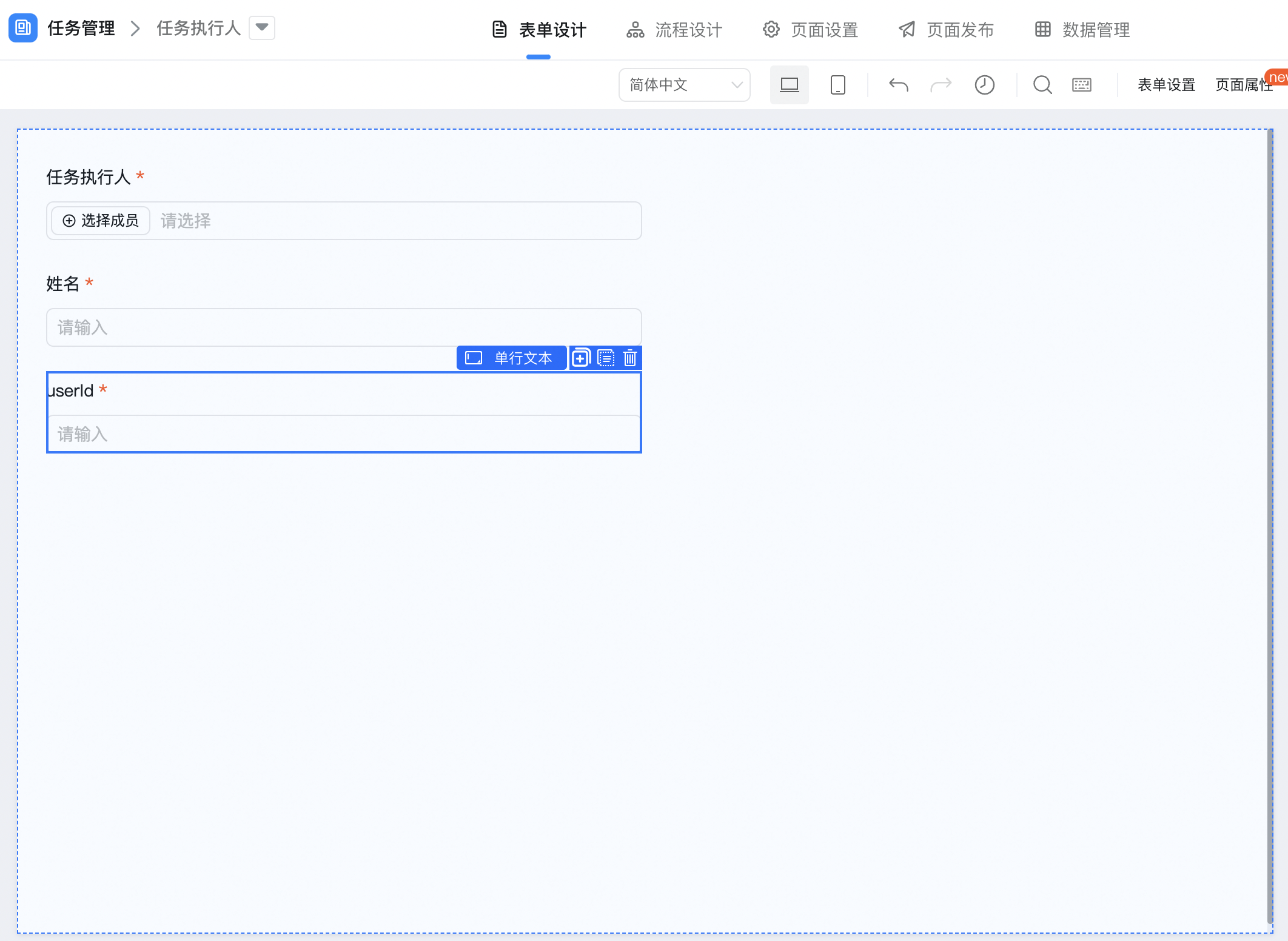Select the 姓名 field label

coord(63,284)
